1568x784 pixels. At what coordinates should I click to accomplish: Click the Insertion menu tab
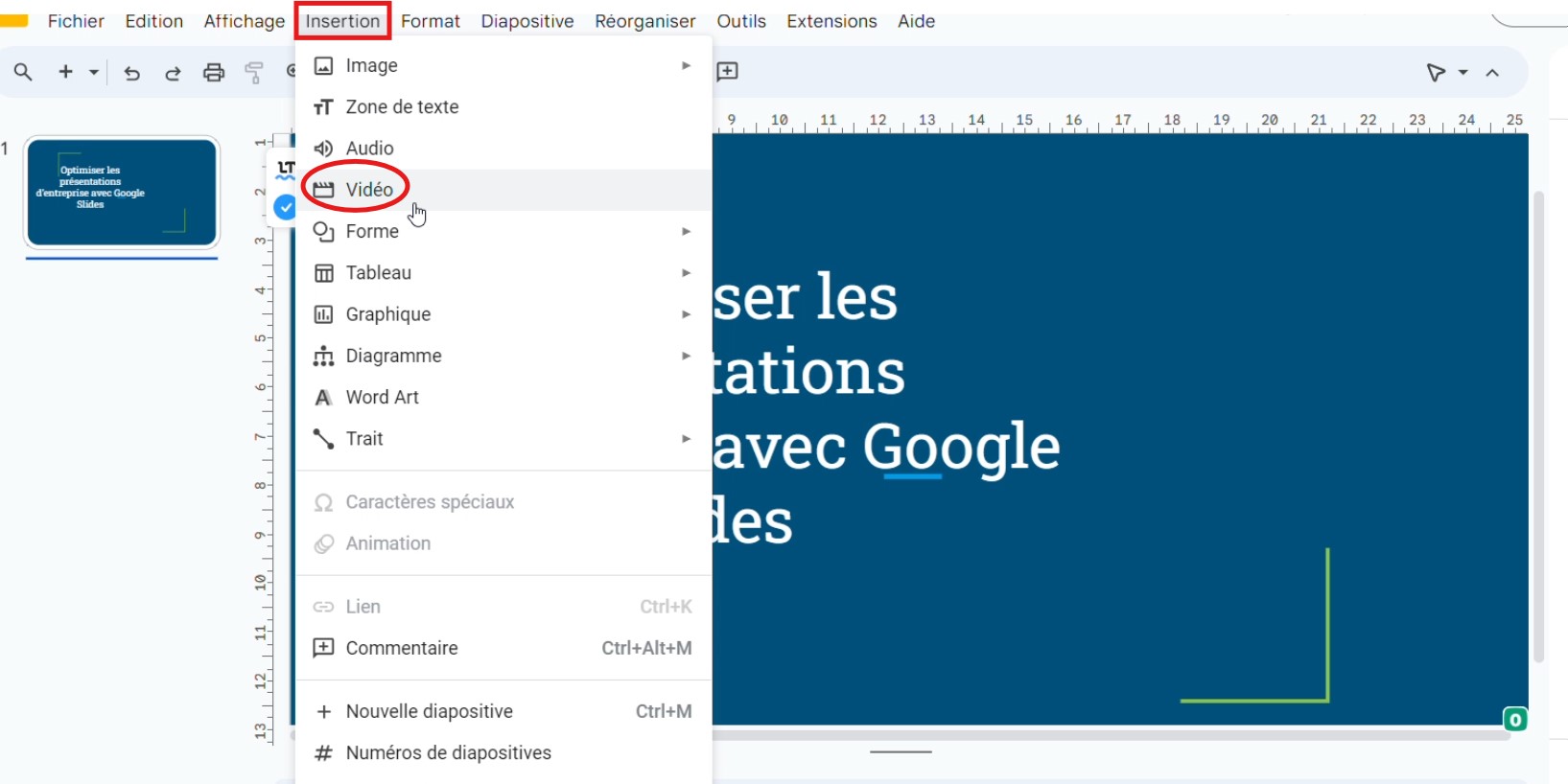[x=342, y=21]
